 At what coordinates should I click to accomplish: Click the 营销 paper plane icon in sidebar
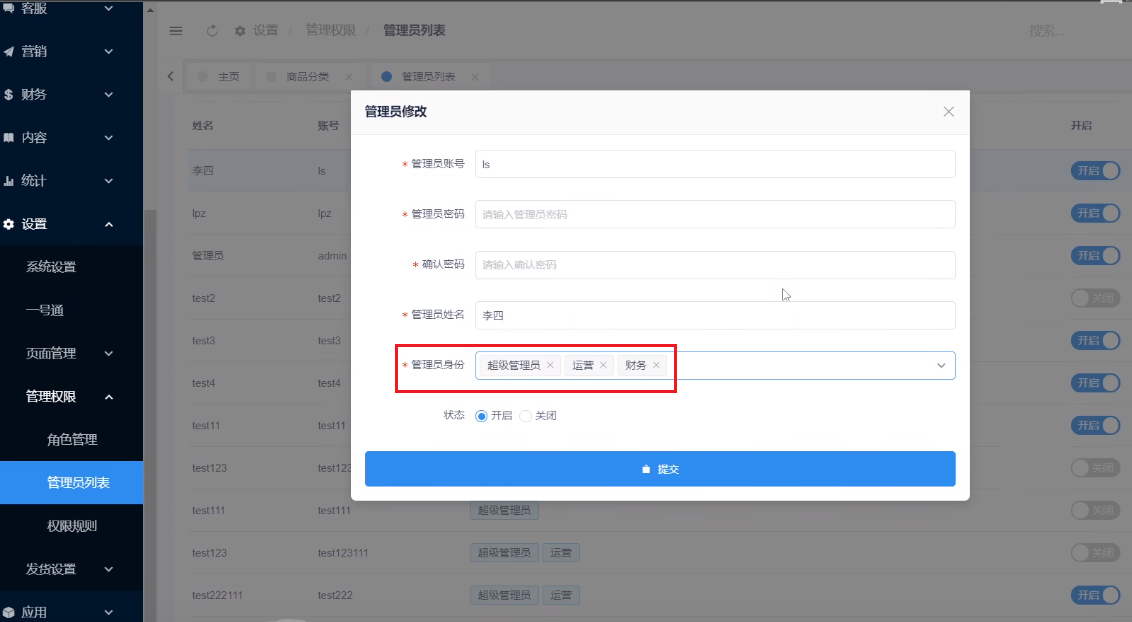point(9,51)
